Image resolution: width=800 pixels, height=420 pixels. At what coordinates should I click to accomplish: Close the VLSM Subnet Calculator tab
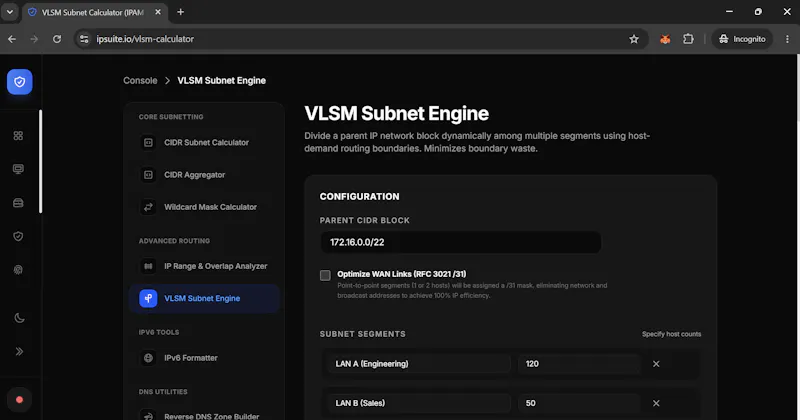tap(158, 12)
